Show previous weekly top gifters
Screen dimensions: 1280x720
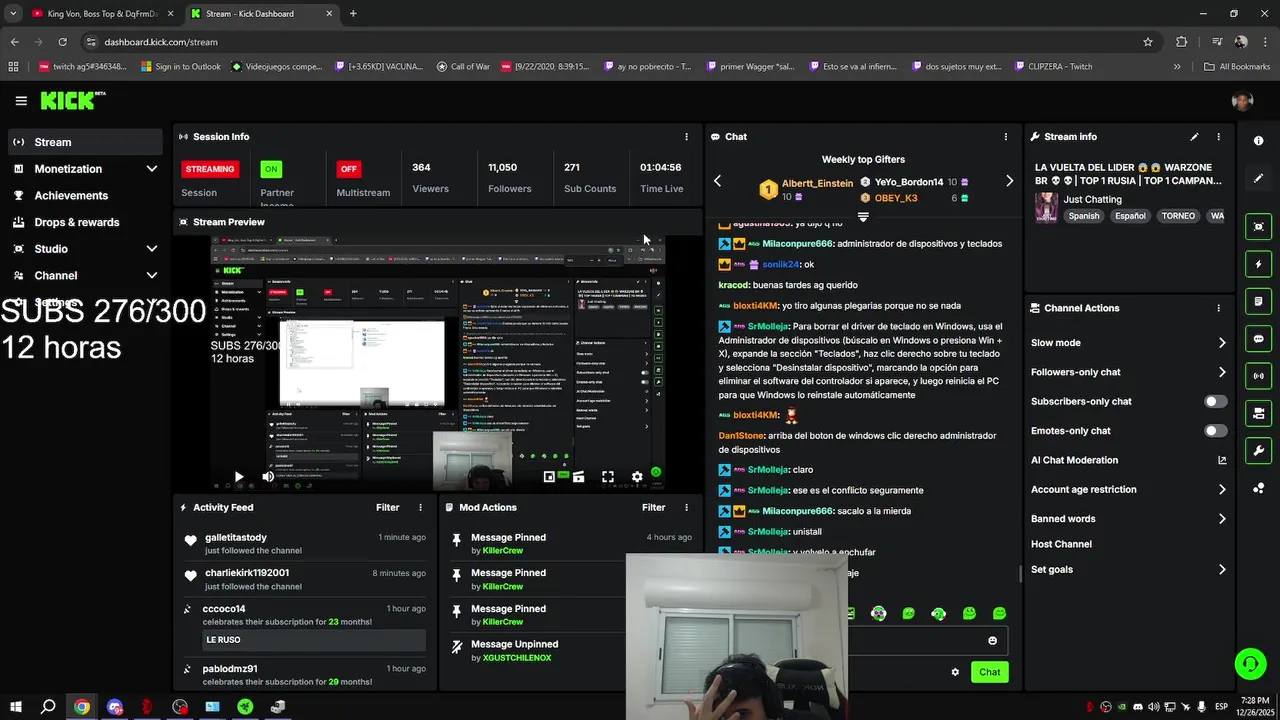click(x=717, y=181)
